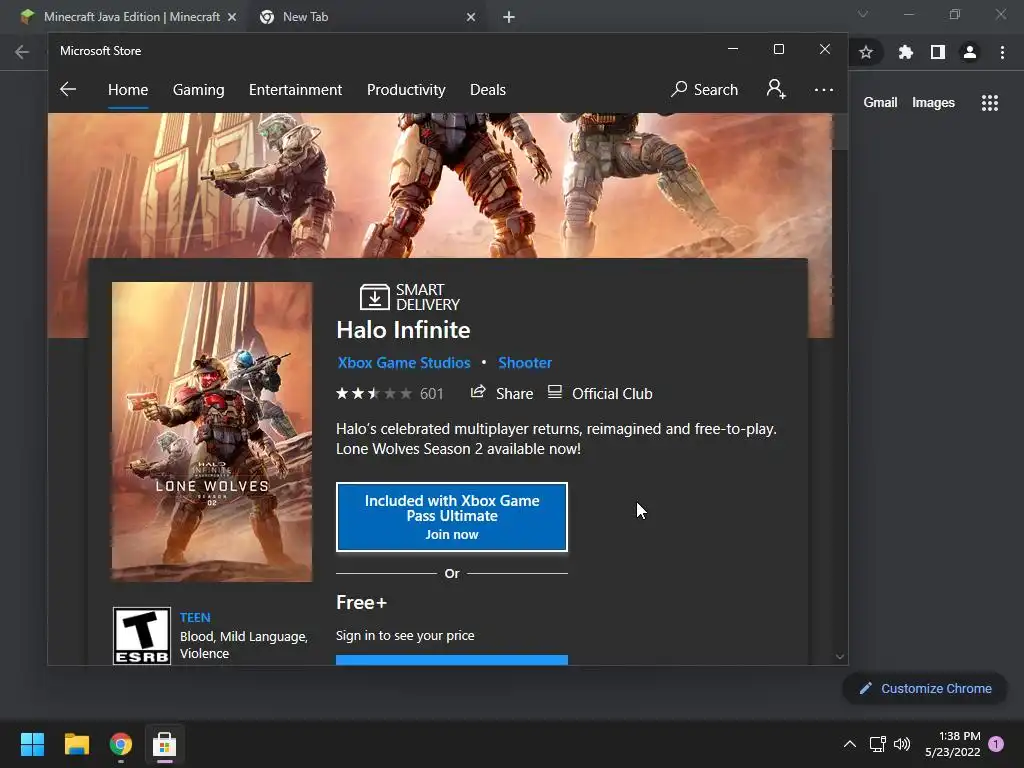Show hidden system tray icons
The height and width of the screenshot is (768, 1024).
pyautogui.click(x=850, y=744)
